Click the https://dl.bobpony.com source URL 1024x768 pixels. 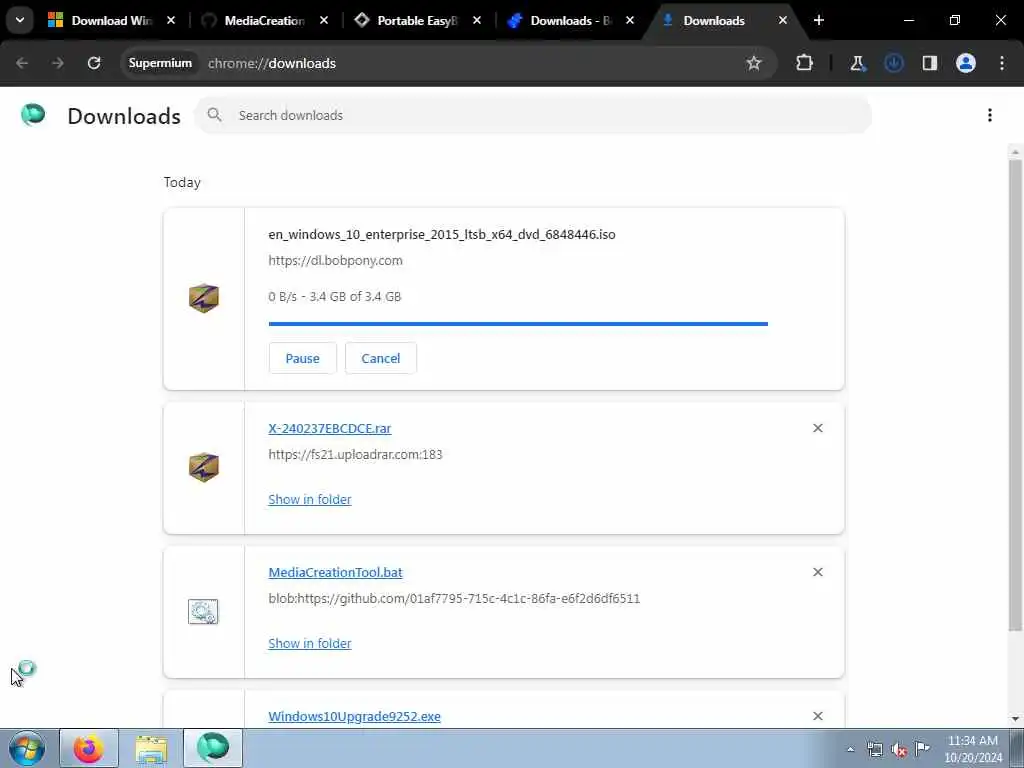[335, 261]
